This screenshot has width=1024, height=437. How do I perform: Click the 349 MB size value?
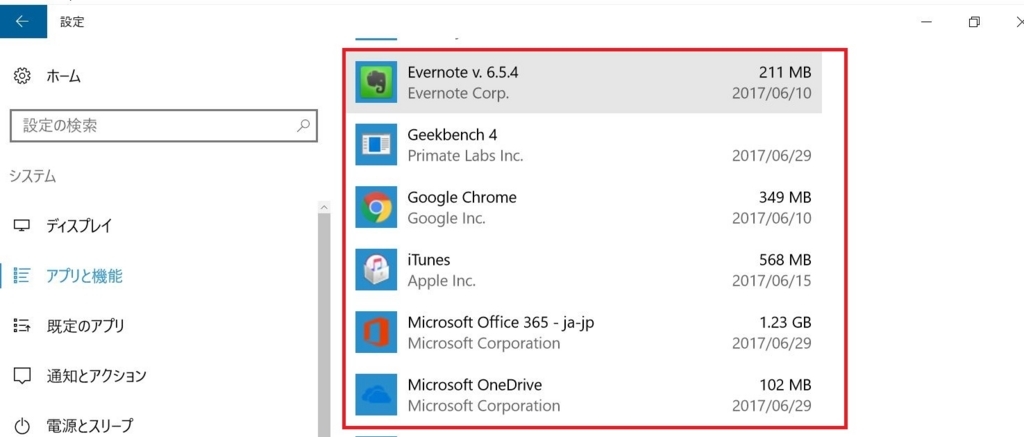[785, 197]
